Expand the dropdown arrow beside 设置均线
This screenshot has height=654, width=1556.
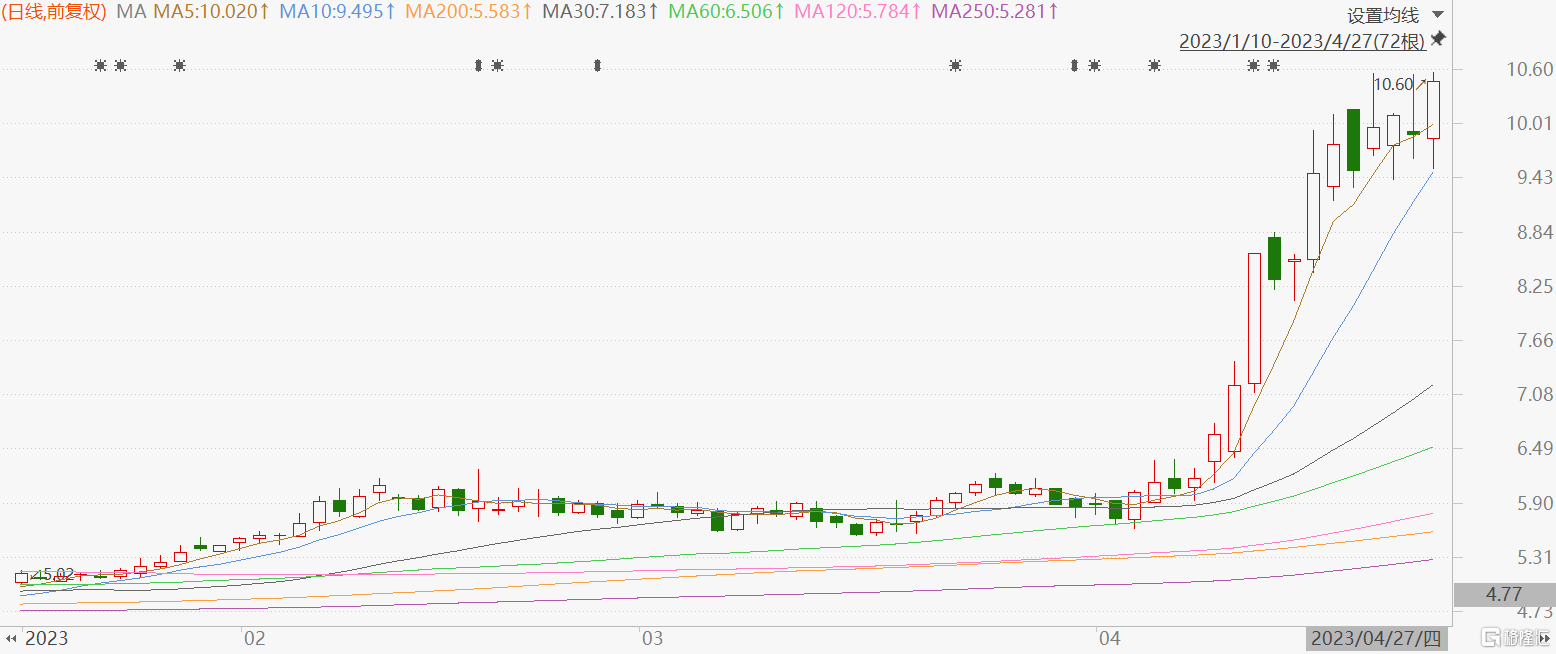tap(1438, 15)
